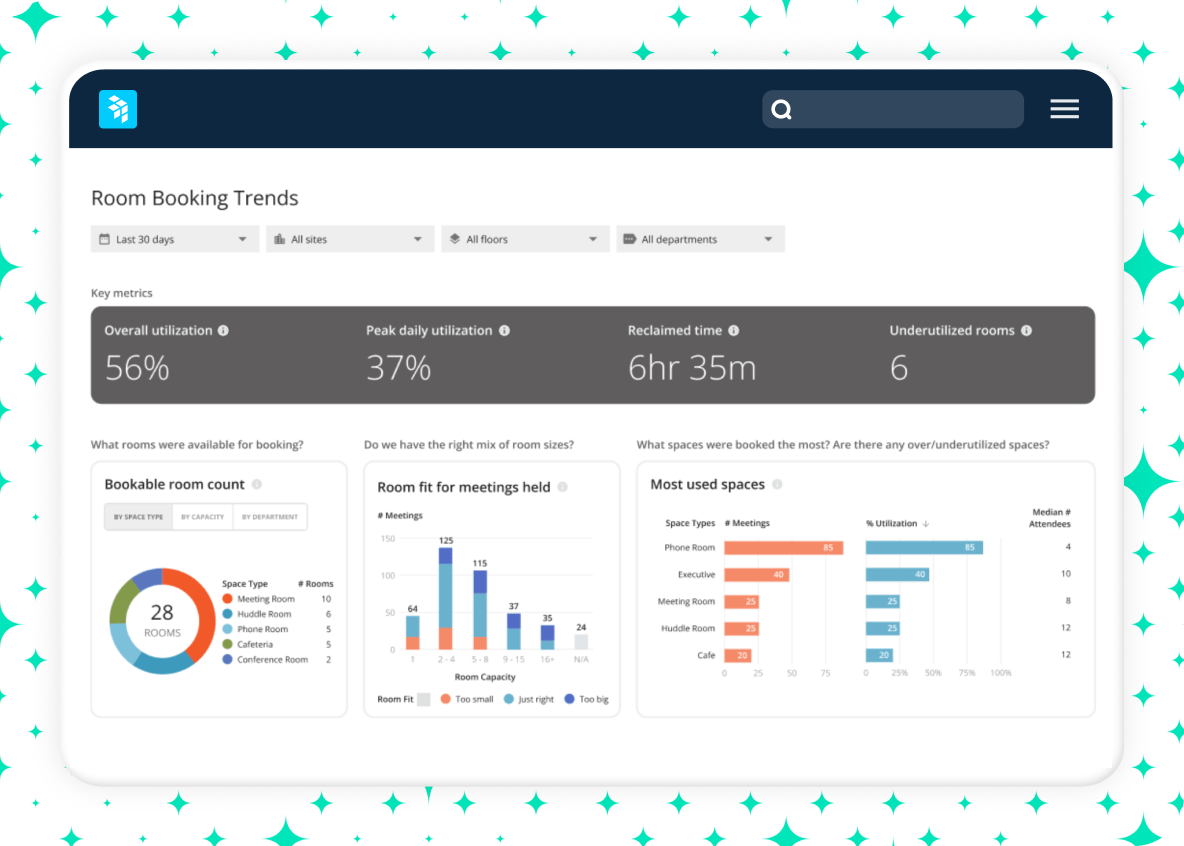This screenshot has width=1184, height=846.
Task: Open the Last 30 days dropdown
Action: tap(174, 239)
